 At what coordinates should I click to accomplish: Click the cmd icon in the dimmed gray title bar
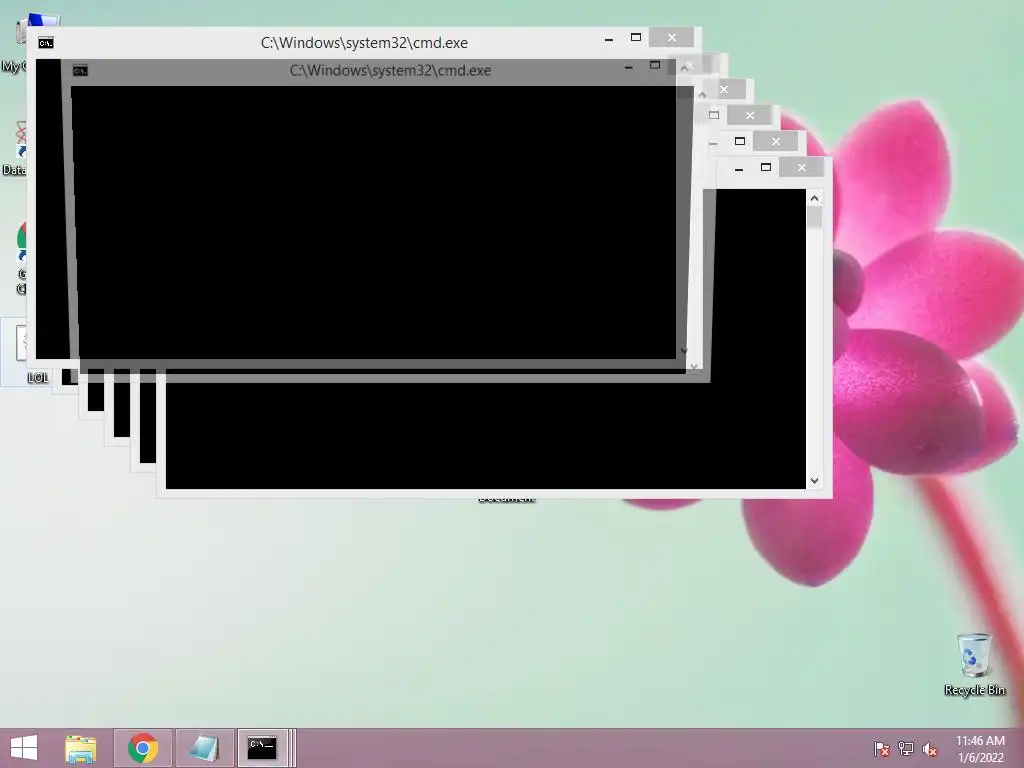[80, 71]
